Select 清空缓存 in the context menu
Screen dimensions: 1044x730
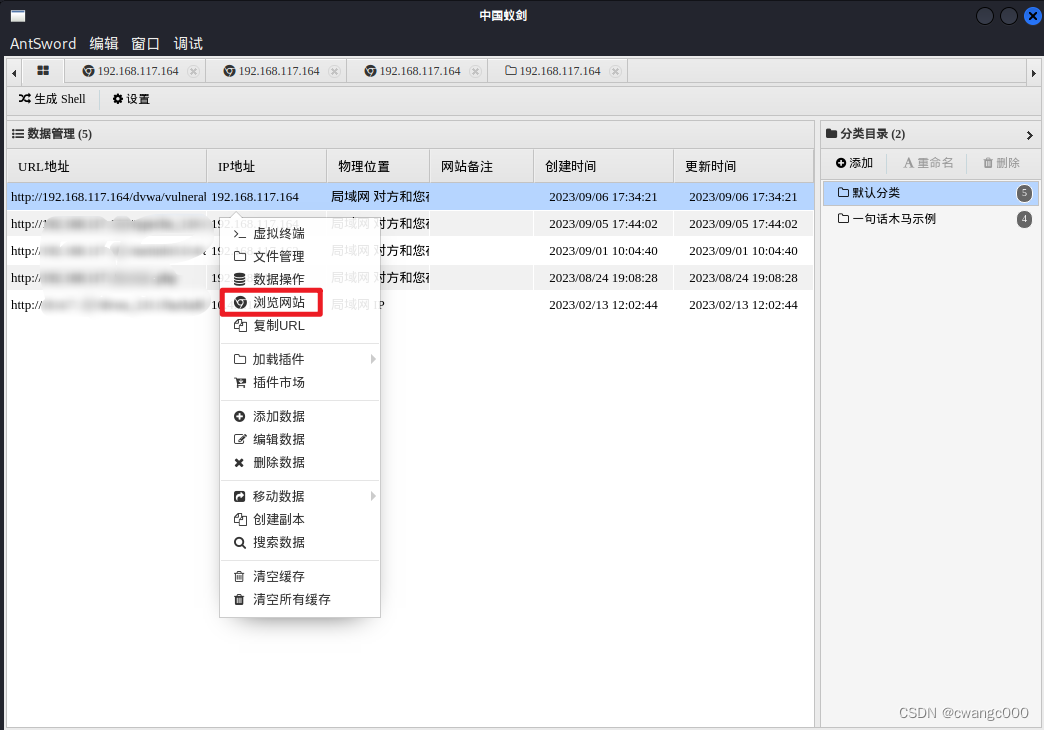tap(300, 576)
